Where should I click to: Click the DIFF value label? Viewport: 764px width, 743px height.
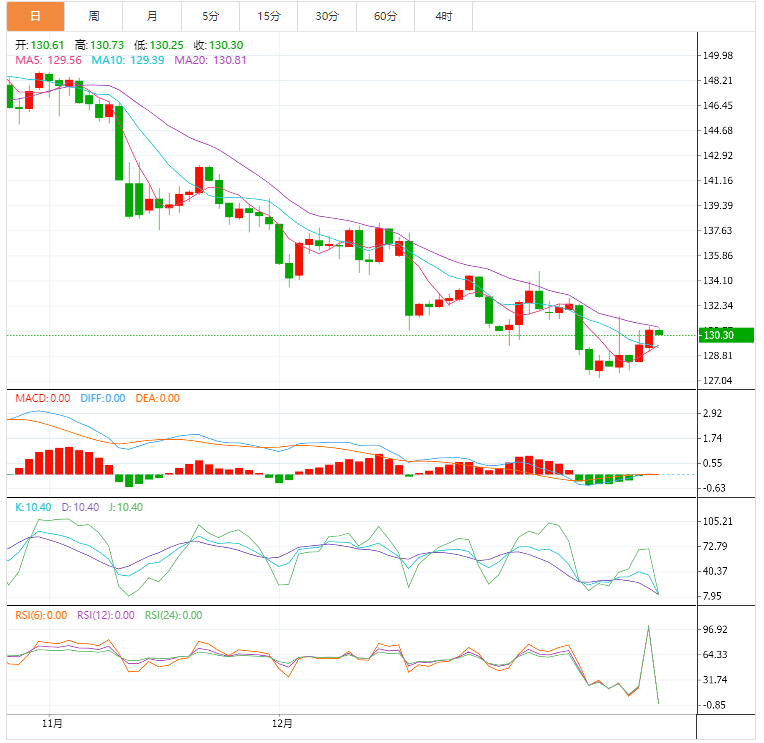pyautogui.click(x=102, y=398)
